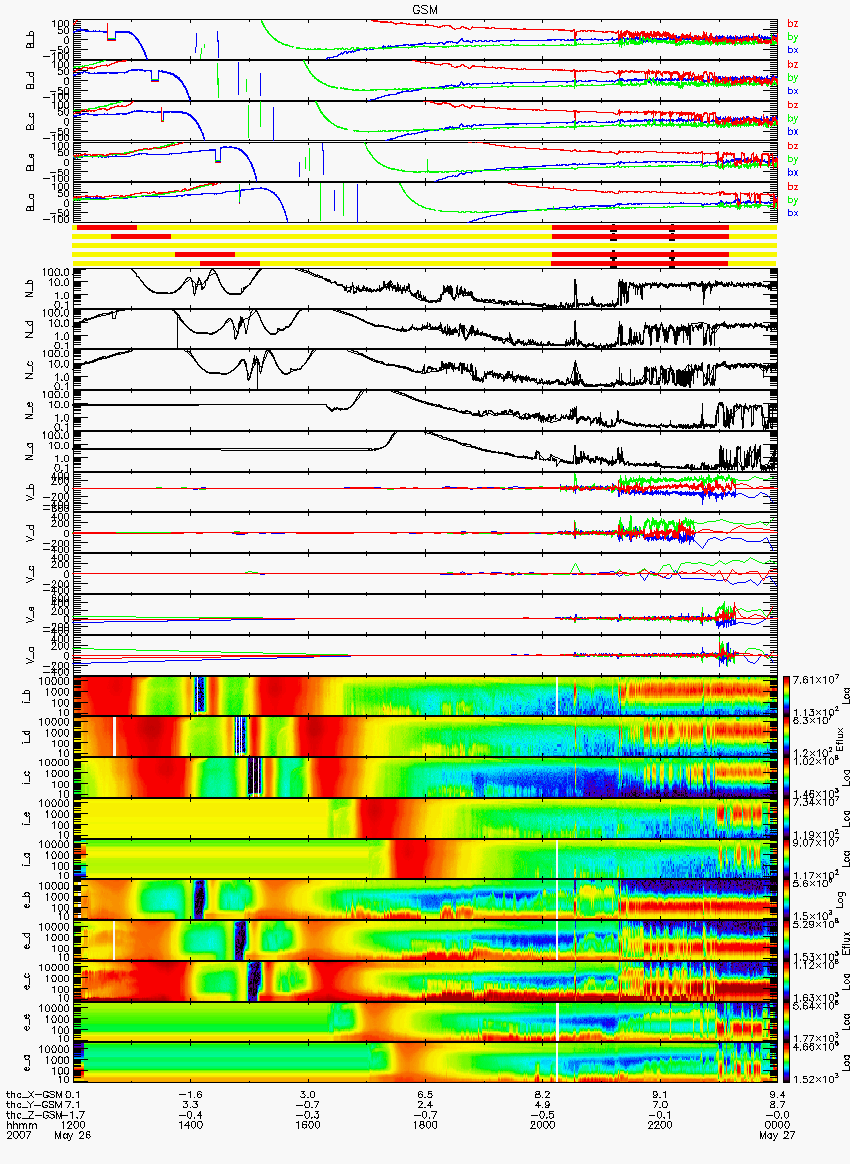The width and height of the screenshot is (850, 1164).
Task: Select the N_a density panel label
Action: pos(30,451)
